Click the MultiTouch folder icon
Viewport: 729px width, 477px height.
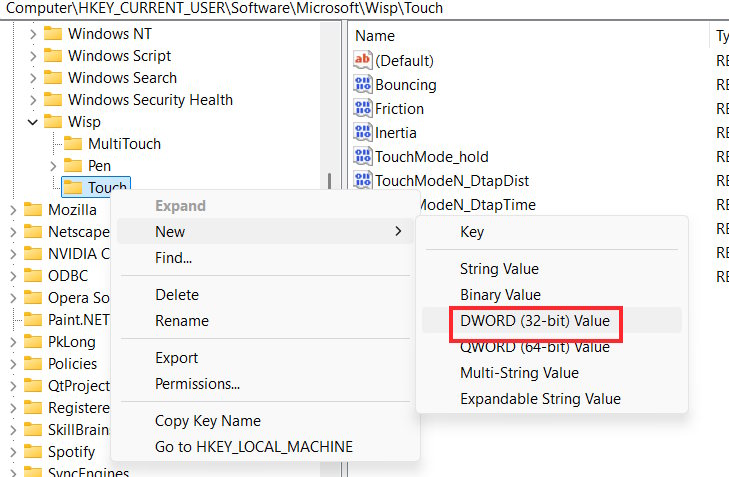point(73,144)
